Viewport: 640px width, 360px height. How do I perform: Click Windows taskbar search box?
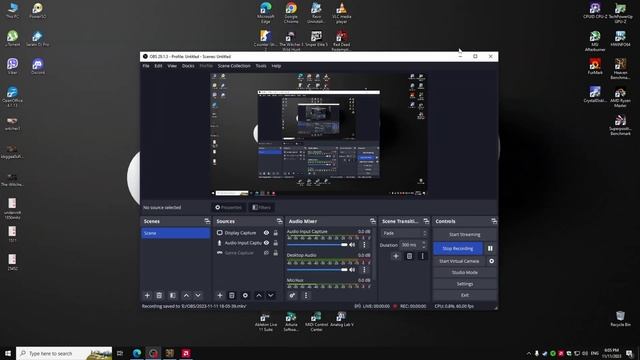tap(64, 353)
